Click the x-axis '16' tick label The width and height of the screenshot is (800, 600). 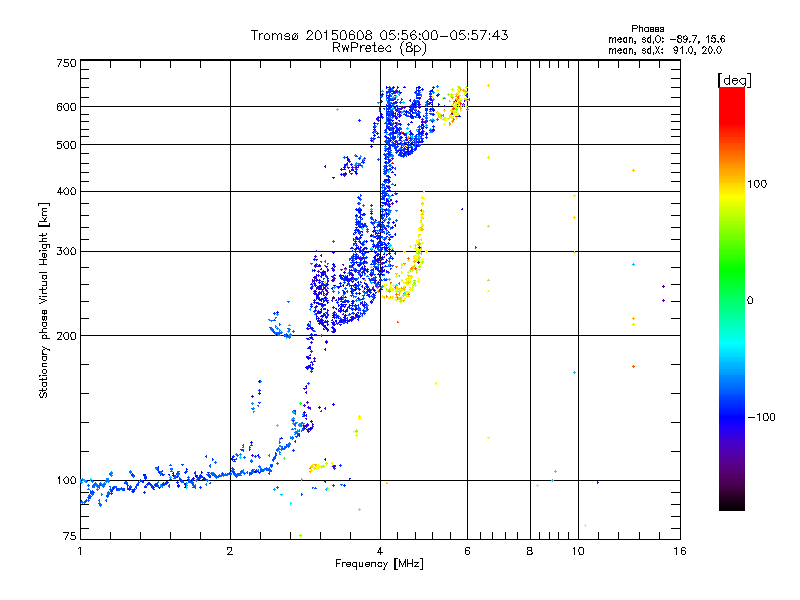click(680, 551)
